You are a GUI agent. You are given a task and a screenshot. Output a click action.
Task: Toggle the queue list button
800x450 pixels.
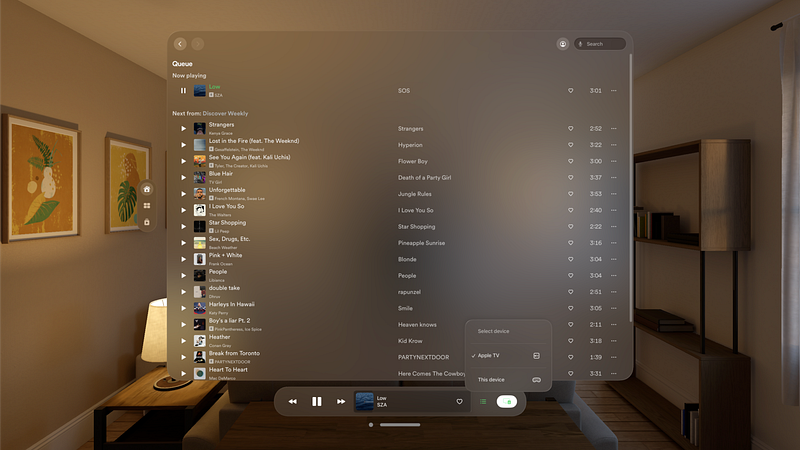483,402
